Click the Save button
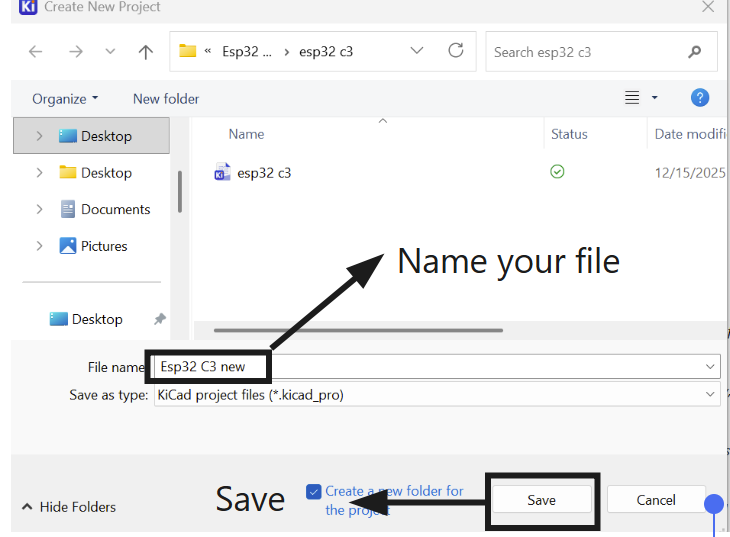 (x=541, y=500)
